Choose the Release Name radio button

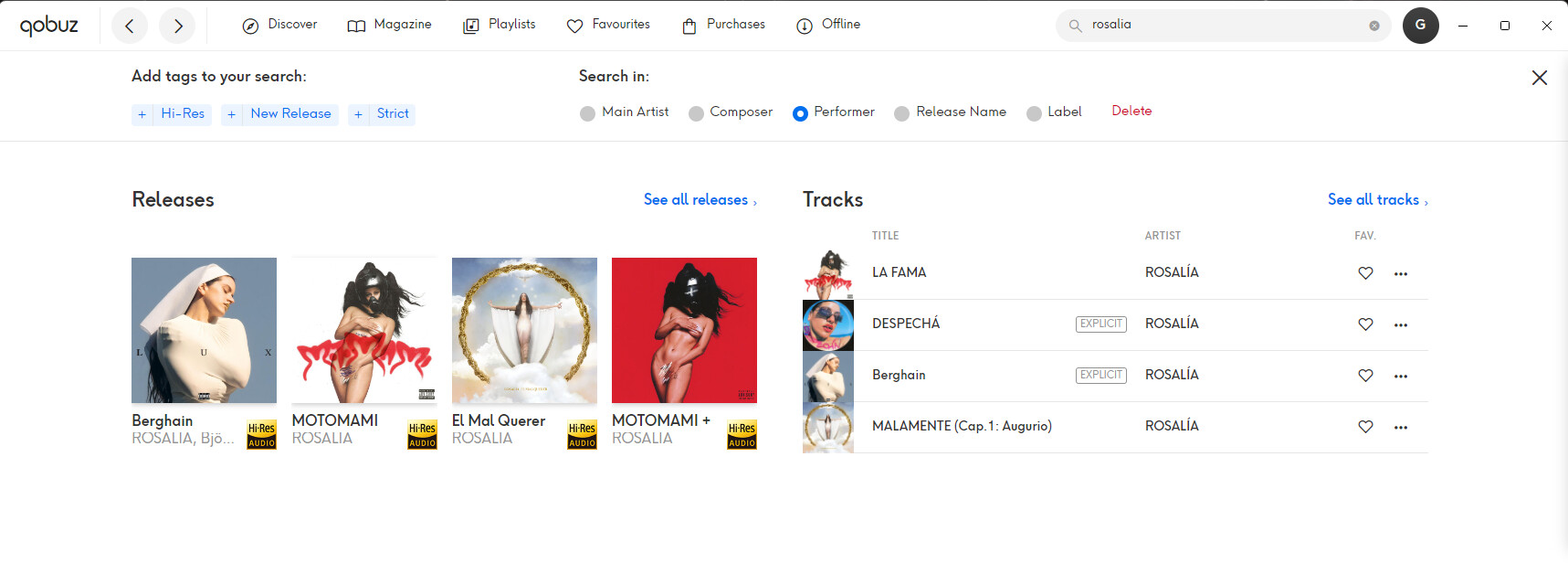point(901,113)
